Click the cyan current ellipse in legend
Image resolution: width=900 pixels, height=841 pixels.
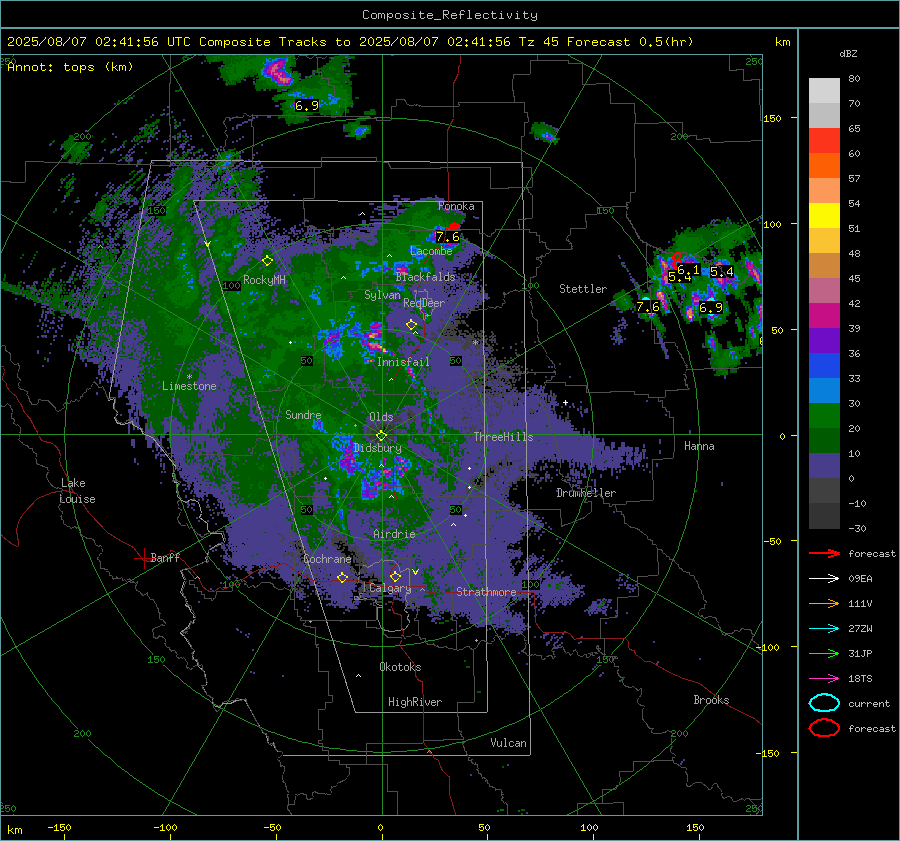pyautogui.click(x=824, y=703)
